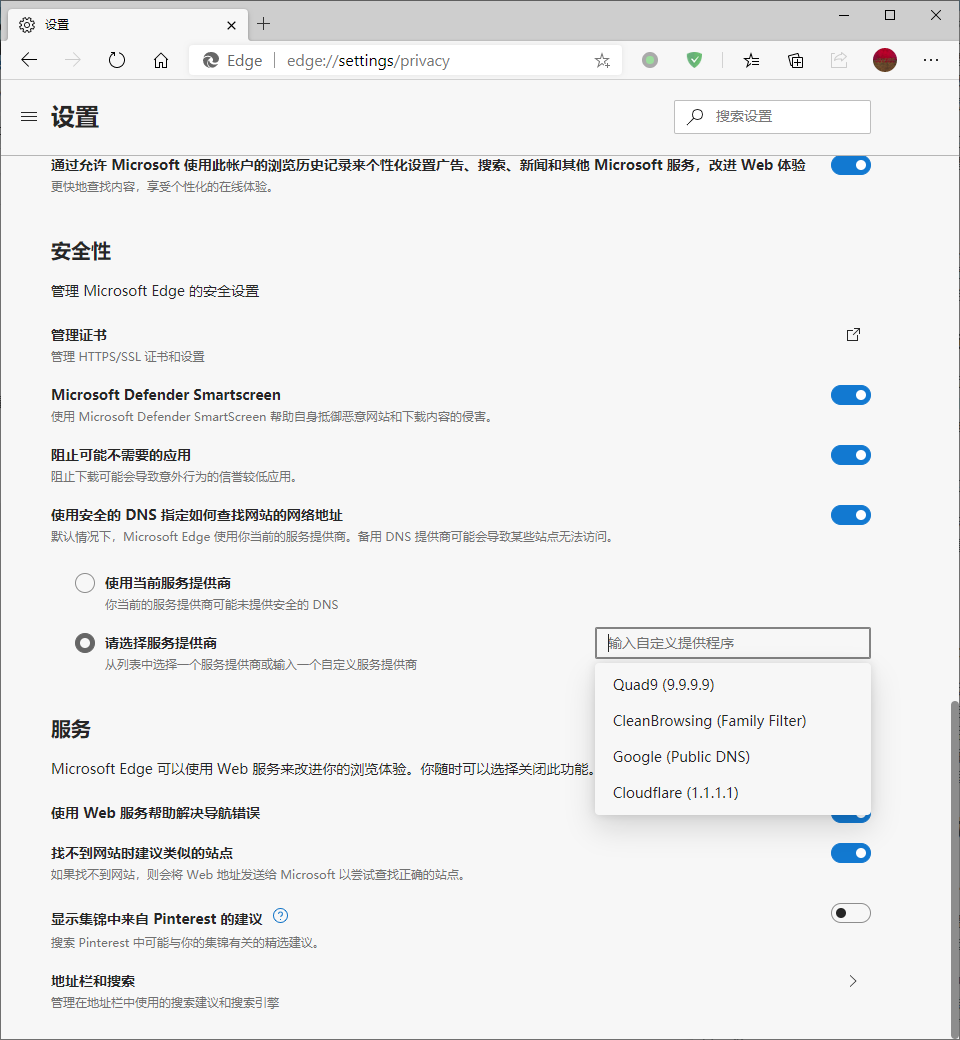The height and width of the screenshot is (1040, 960).
Task: Open 管理证书 setting row
Action: click(460, 345)
